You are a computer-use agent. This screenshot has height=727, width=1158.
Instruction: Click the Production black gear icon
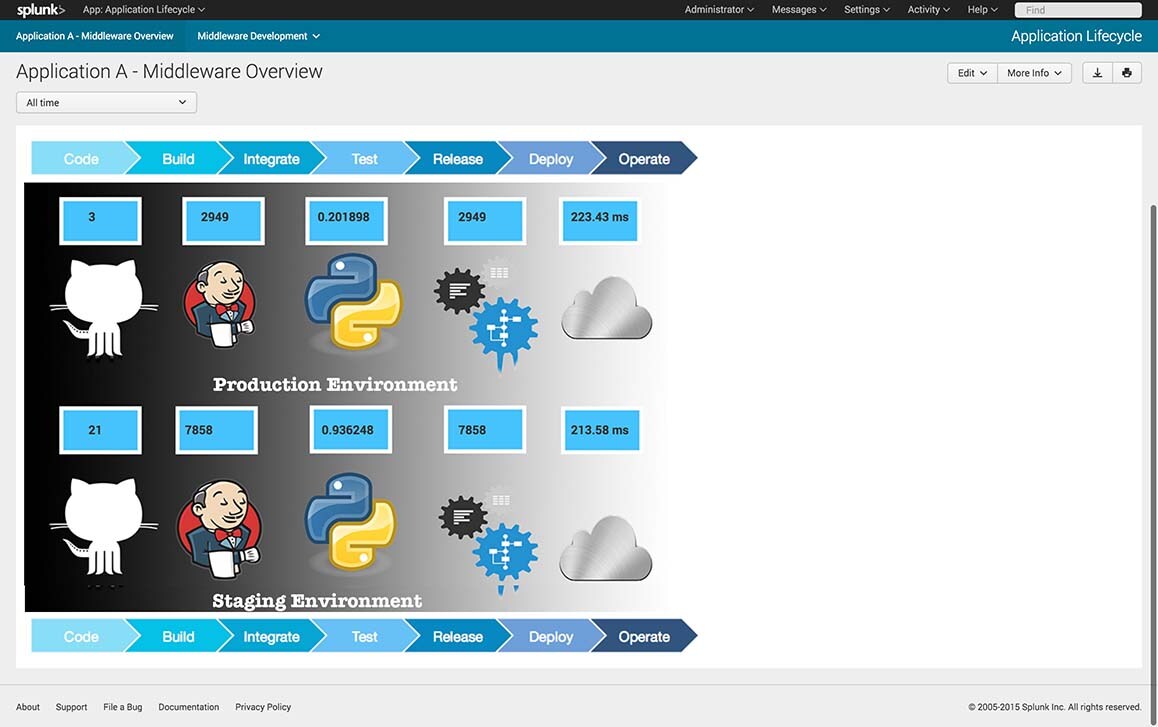[x=459, y=291]
